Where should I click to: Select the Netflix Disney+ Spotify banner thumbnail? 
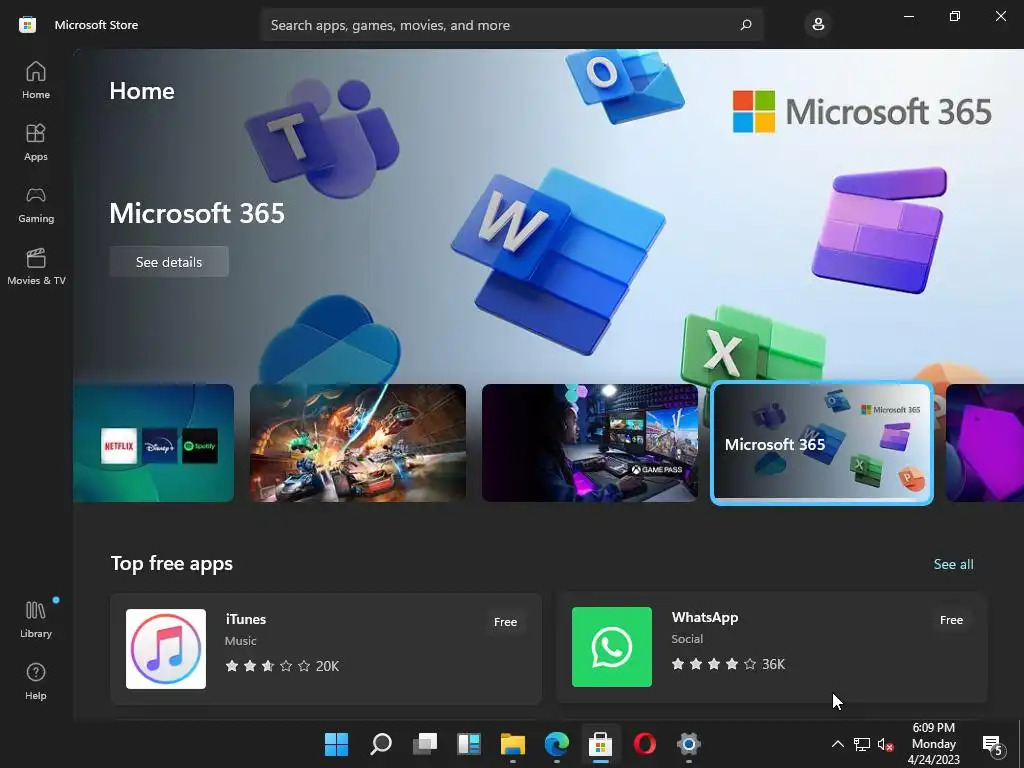coord(153,443)
